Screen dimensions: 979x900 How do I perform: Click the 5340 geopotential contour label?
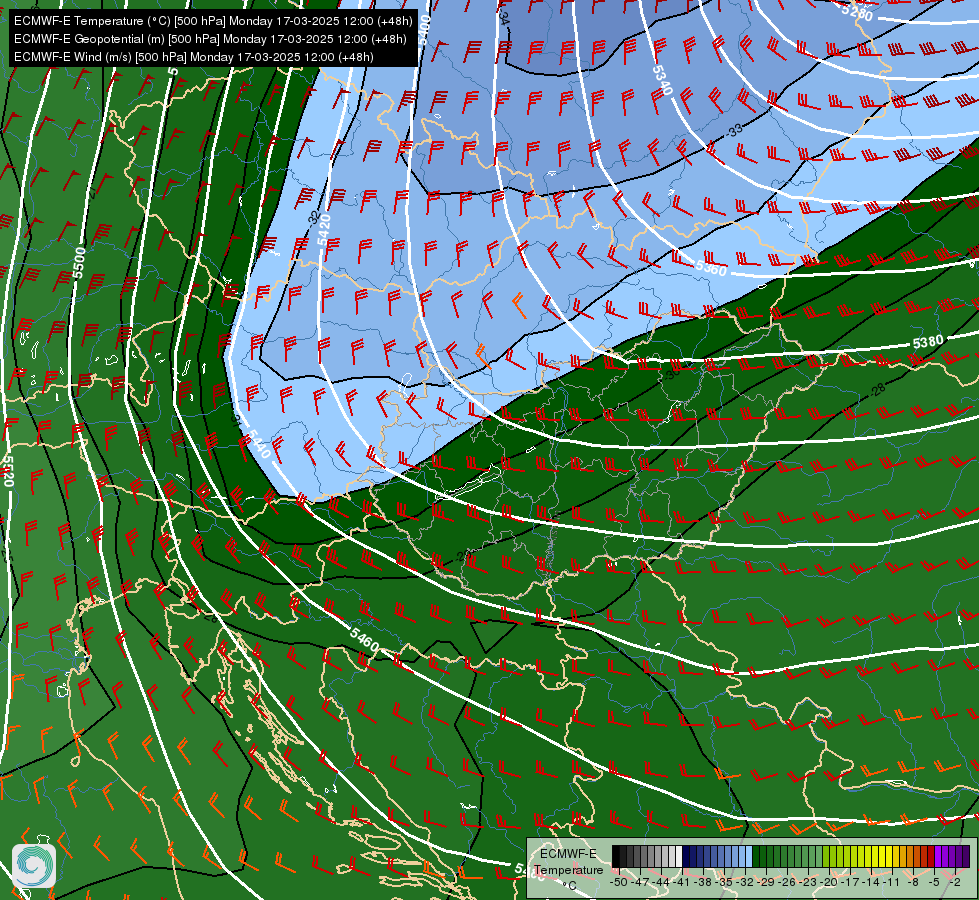pyautogui.click(x=662, y=80)
